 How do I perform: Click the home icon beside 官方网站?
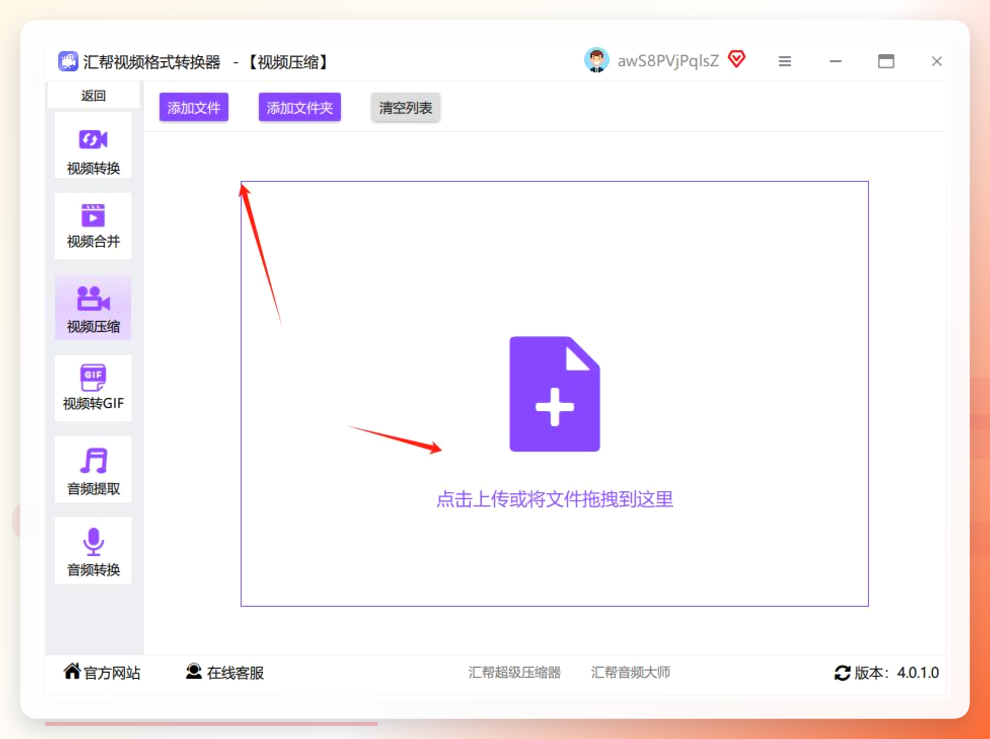click(72, 671)
